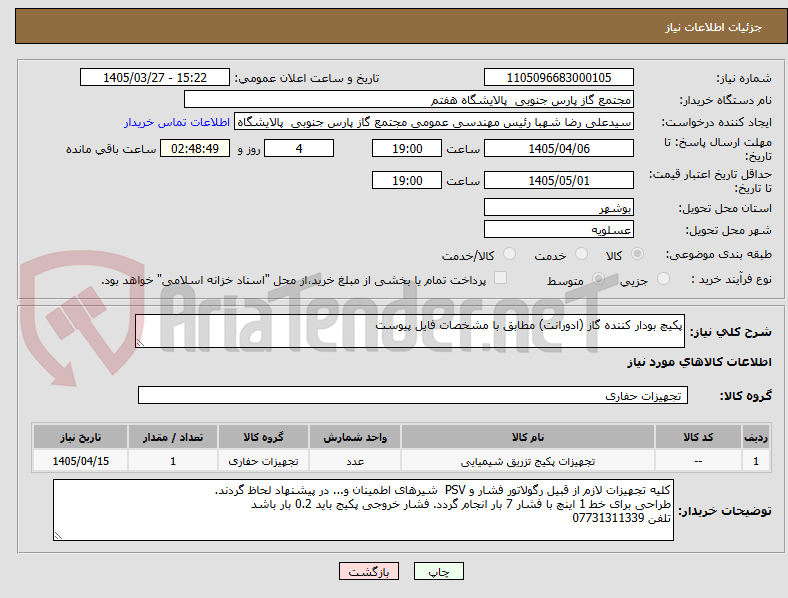
Task: Click the گروه کالا table column header
Action: [x=263, y=437]
